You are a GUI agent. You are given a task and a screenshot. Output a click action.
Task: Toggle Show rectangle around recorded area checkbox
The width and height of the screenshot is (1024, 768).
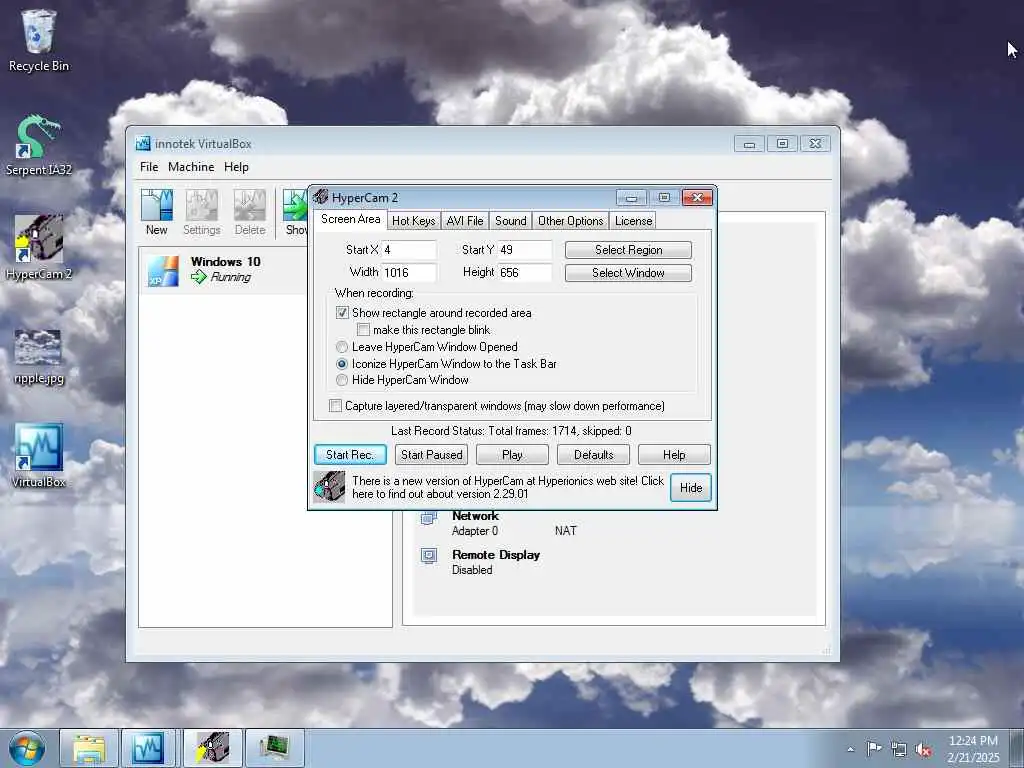click(342, 313)
